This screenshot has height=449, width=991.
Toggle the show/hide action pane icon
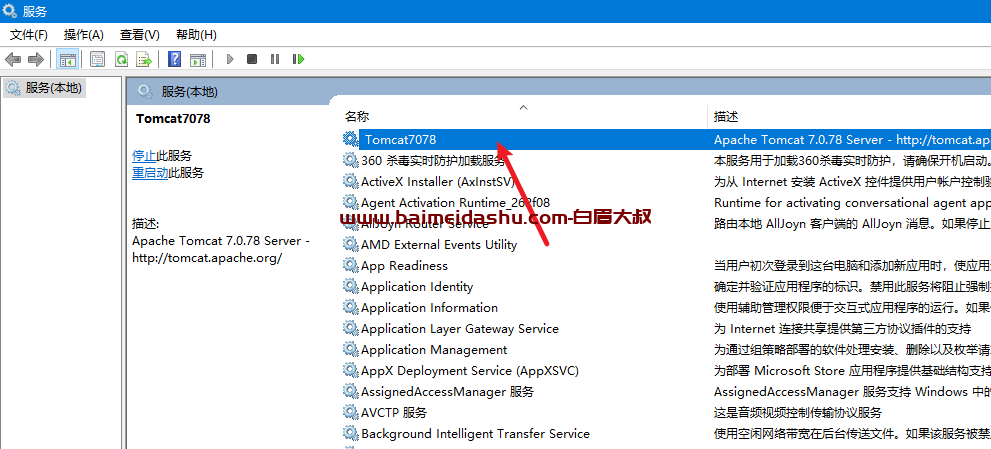coord(198,59)
